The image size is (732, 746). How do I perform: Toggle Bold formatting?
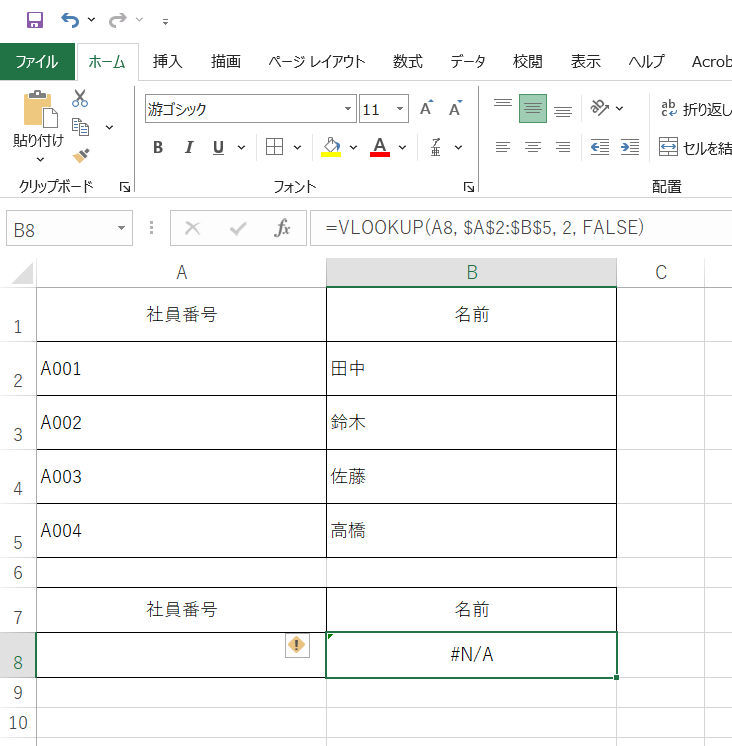pos(158,148)
